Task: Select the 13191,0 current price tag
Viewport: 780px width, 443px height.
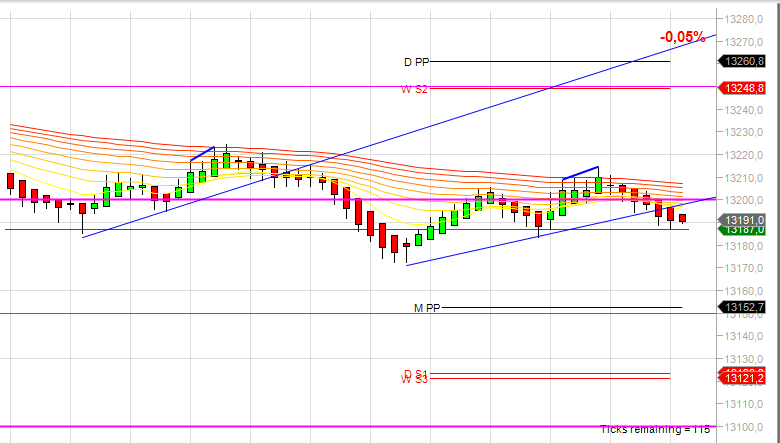Action: (741, 220)
